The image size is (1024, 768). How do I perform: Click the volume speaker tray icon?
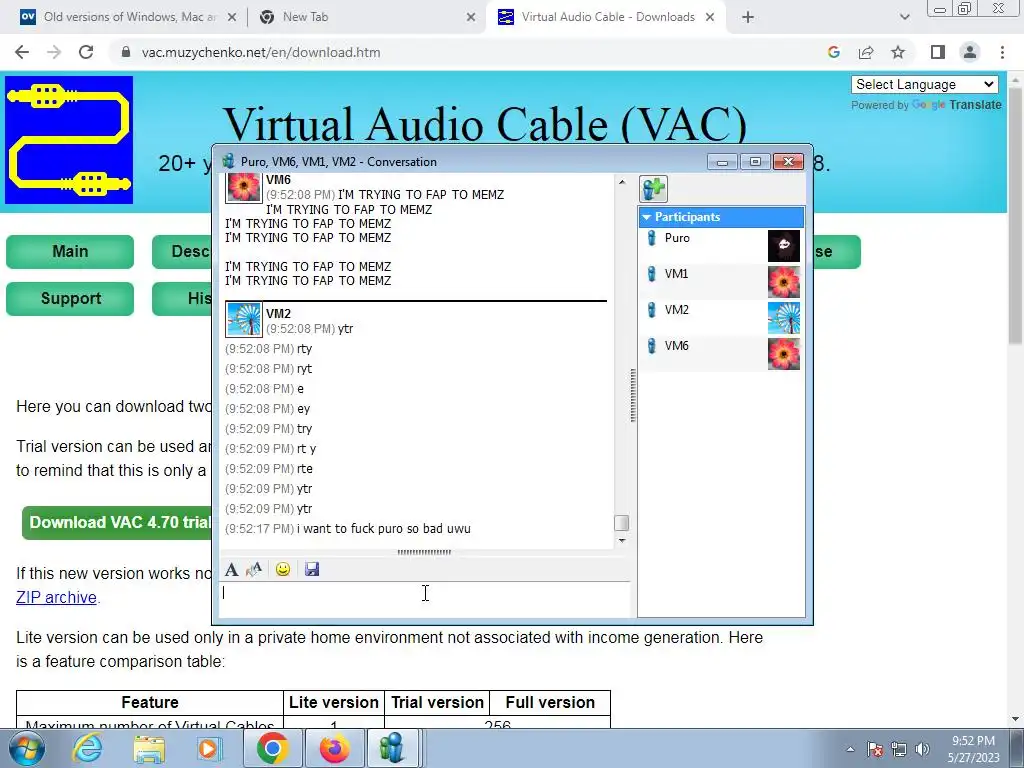coord(922,749)
